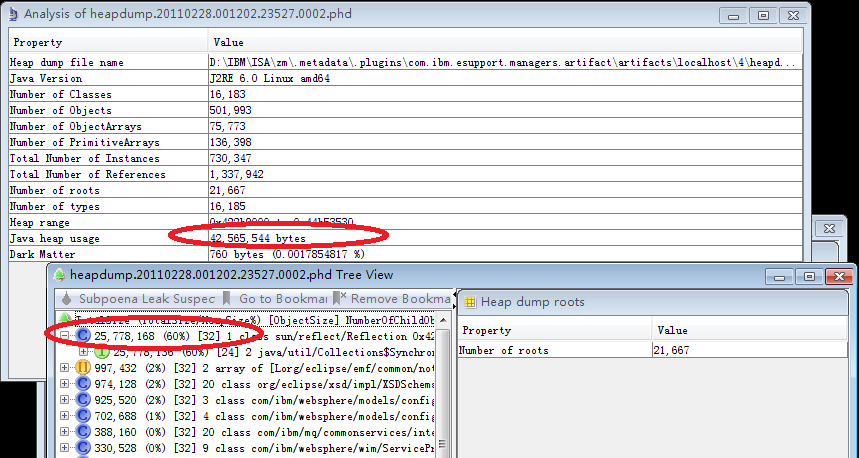
Task: Select class icon of the 702,688 row
Action: [83, 416]
